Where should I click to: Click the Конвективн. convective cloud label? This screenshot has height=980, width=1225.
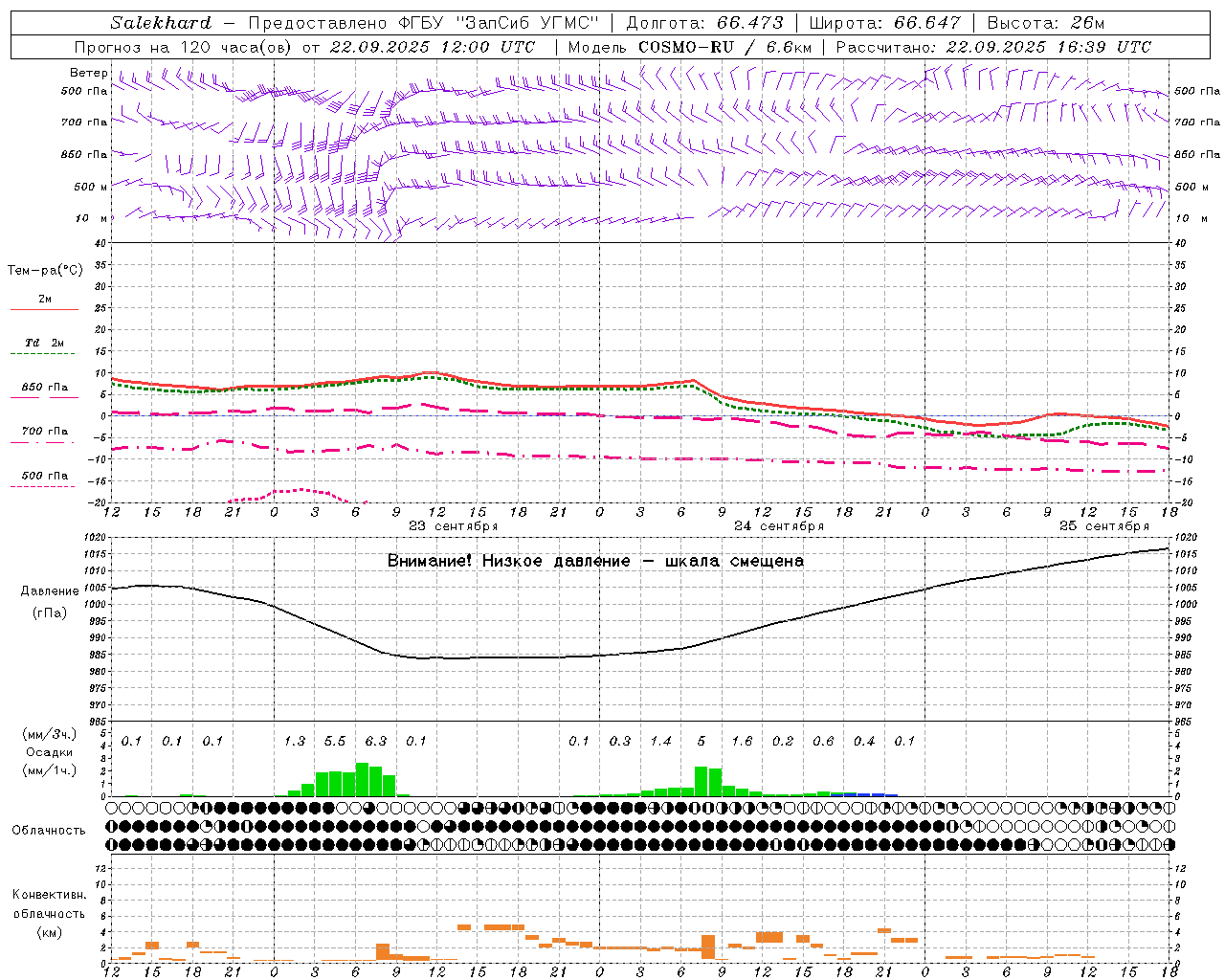[49, 895]
